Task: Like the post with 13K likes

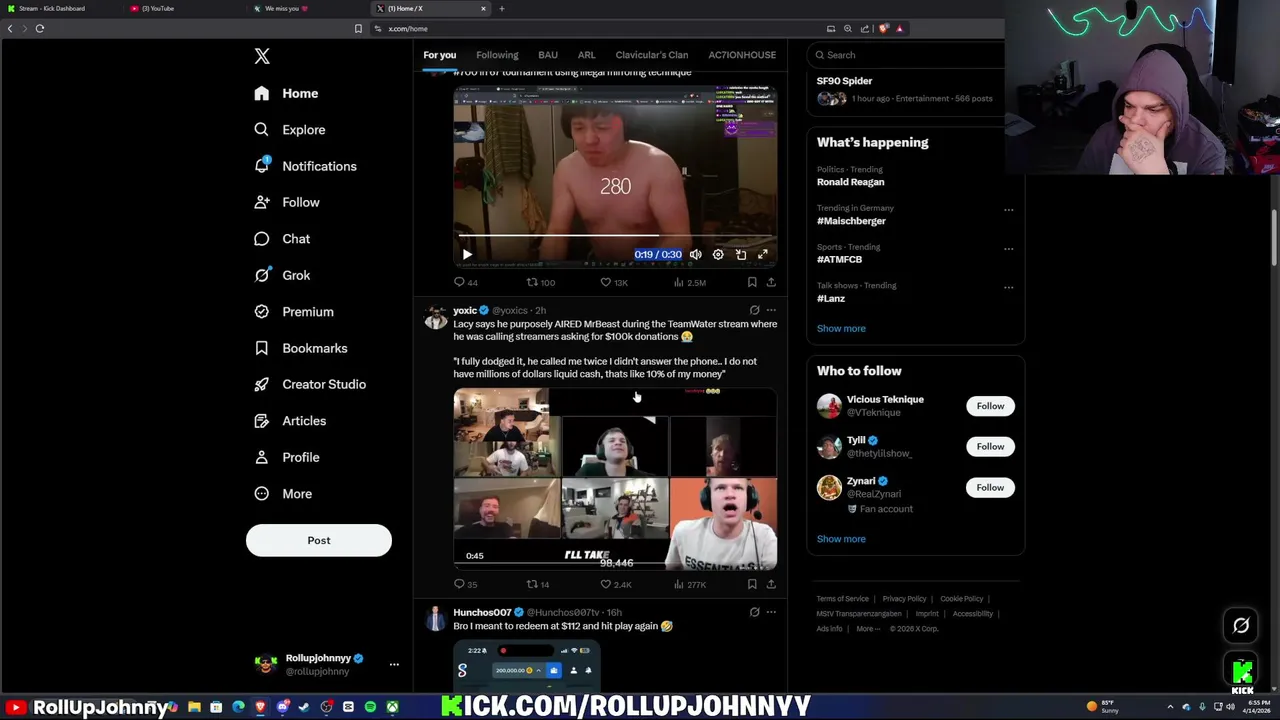Action: 614,282
